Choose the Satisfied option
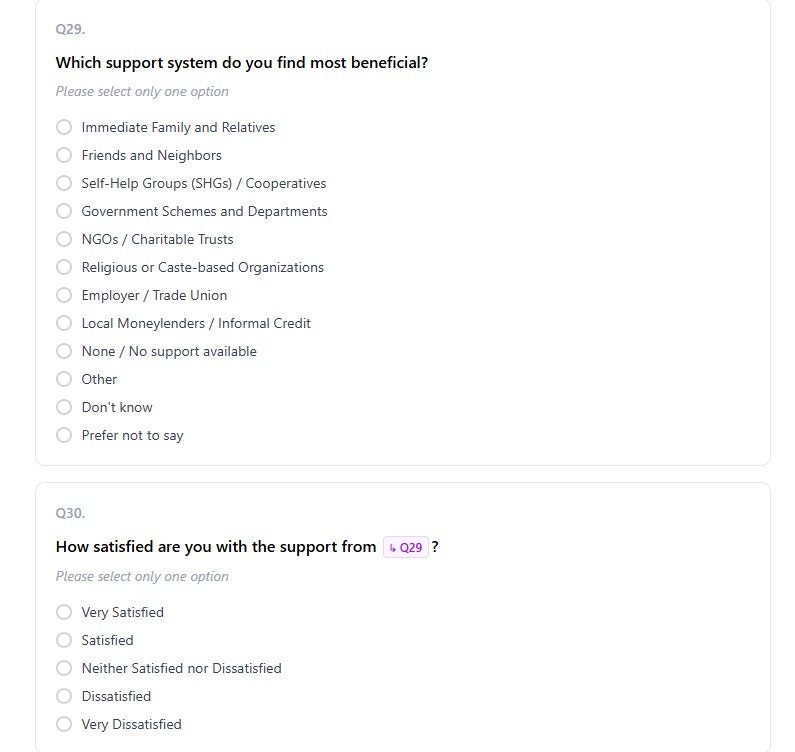 (64, 640)
